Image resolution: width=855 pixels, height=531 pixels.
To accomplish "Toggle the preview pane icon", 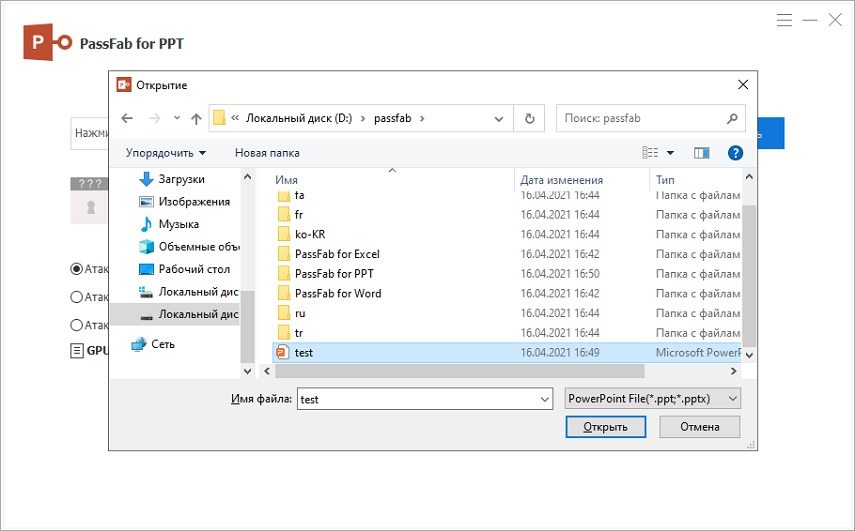I will 701,153.
